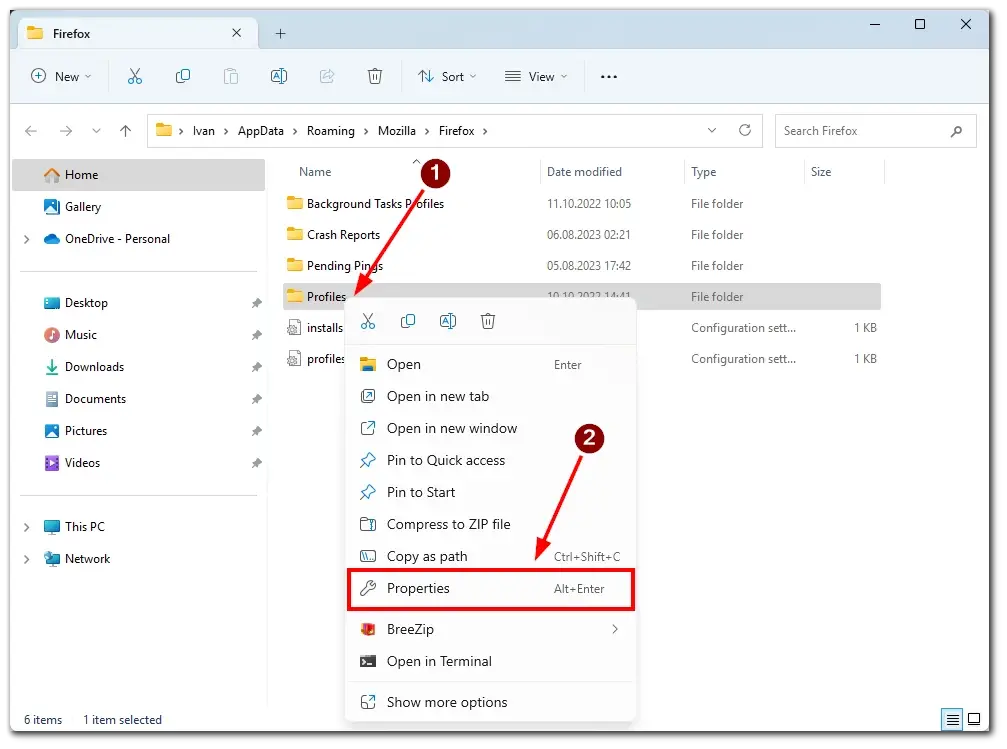This screenshot has height=749, width=1007.
Task: Select Pin to Start
Action: click(x=491, y=493)
